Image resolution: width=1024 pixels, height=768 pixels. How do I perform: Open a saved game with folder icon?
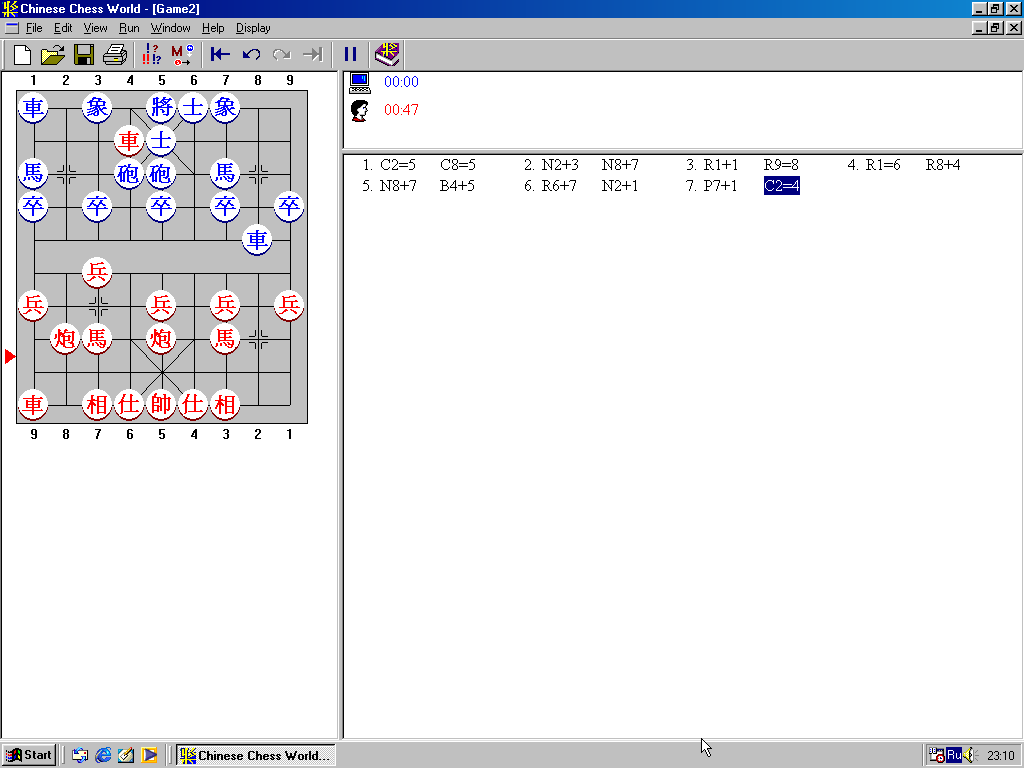click(53, 54)
